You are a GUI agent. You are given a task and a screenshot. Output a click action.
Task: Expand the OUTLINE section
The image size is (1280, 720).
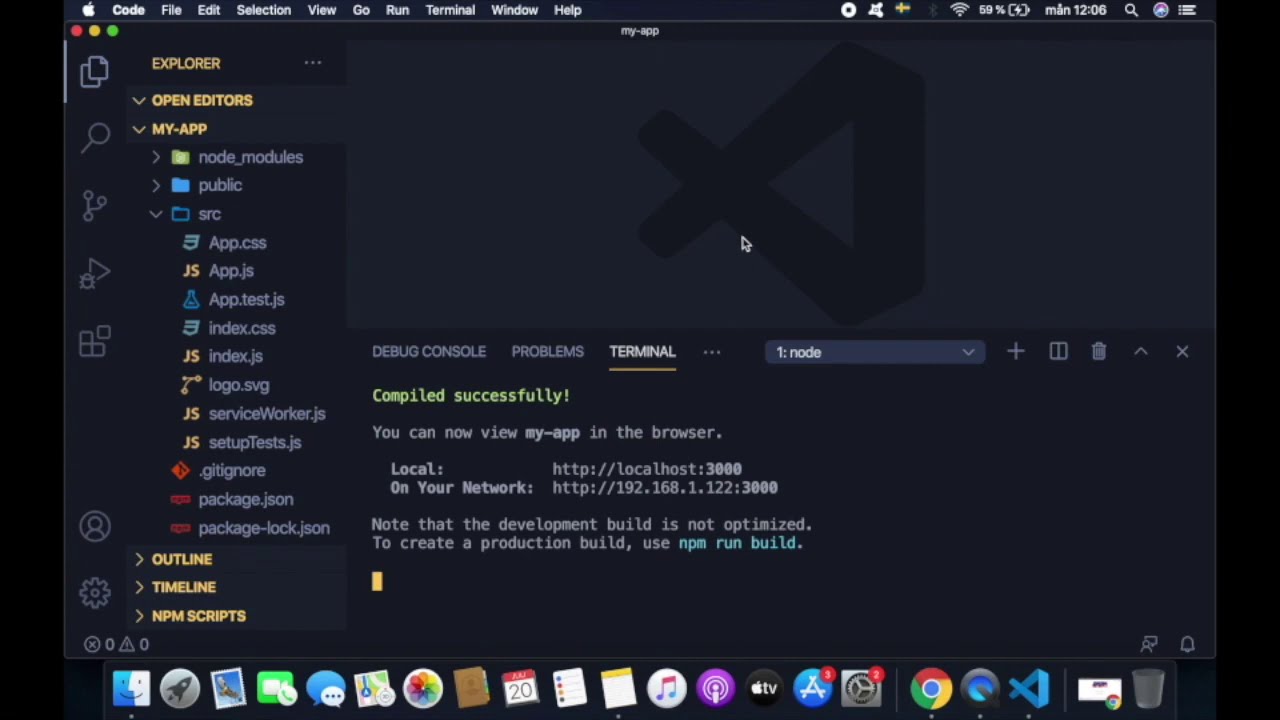pyautogui.click(x=236, y=559)
